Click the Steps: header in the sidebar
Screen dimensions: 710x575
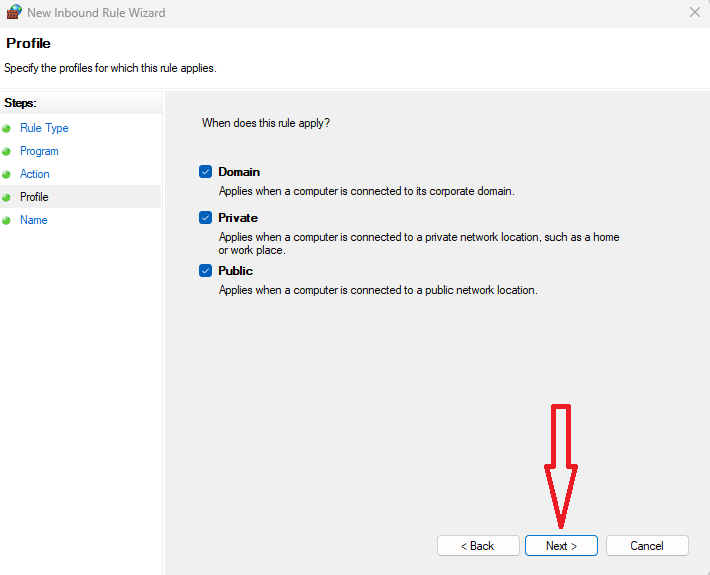click(x=20, y=103)
